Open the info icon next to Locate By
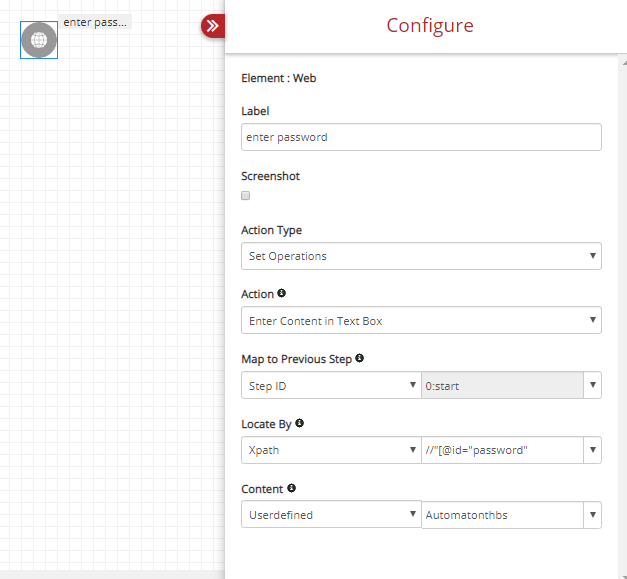 (300, 423)
